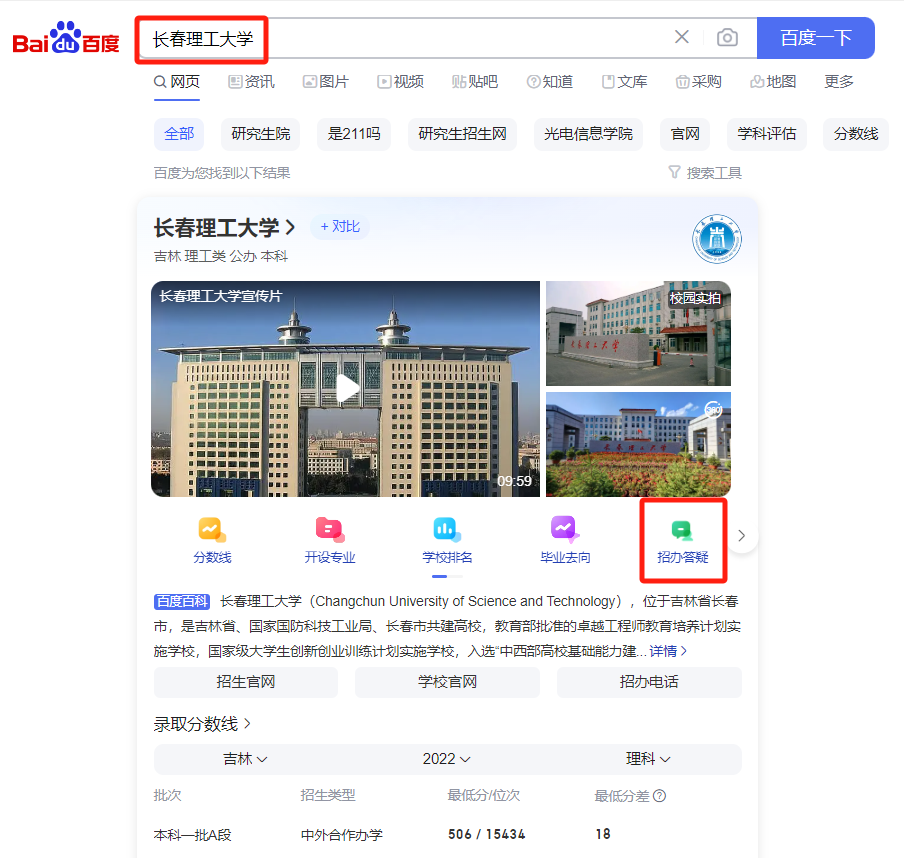904x858 pixels.
Task: Open the 理科 subject dropdown
Action: click(648, 759)
